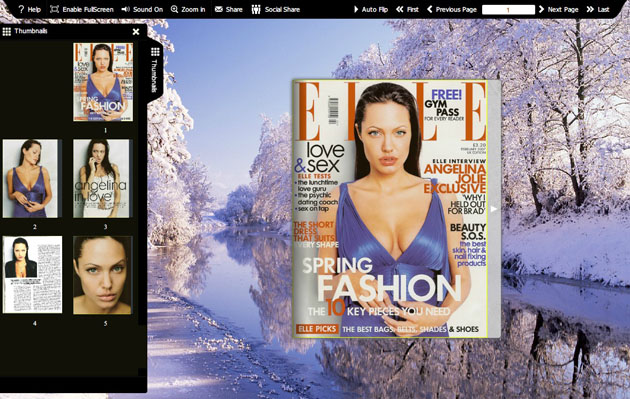Viewport: 630px width, 399px height.
Task: Start Auto Flip playback
Action: pyautogui.click(x=370, y=9)
